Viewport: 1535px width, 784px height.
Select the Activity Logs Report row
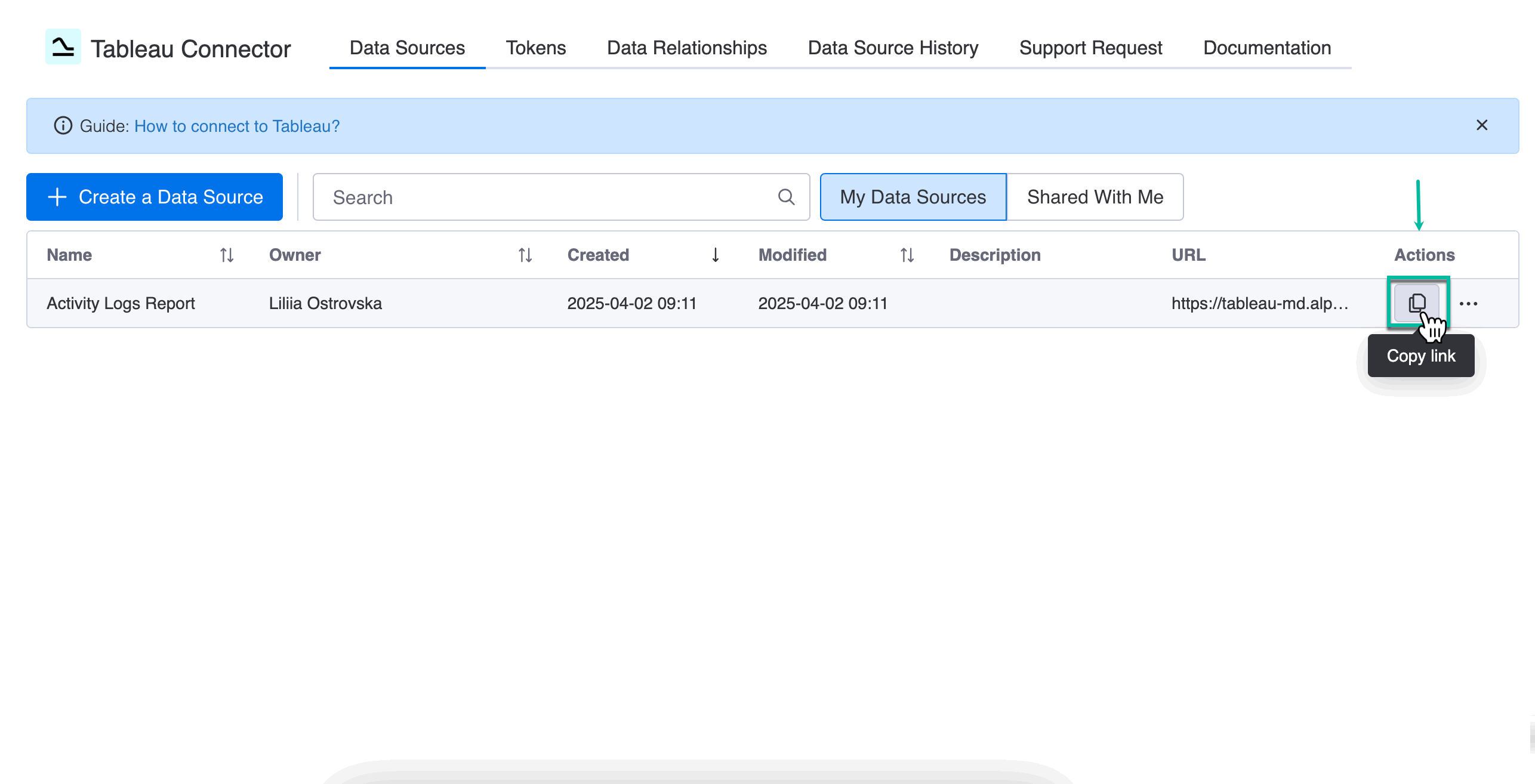pos(121,304)
